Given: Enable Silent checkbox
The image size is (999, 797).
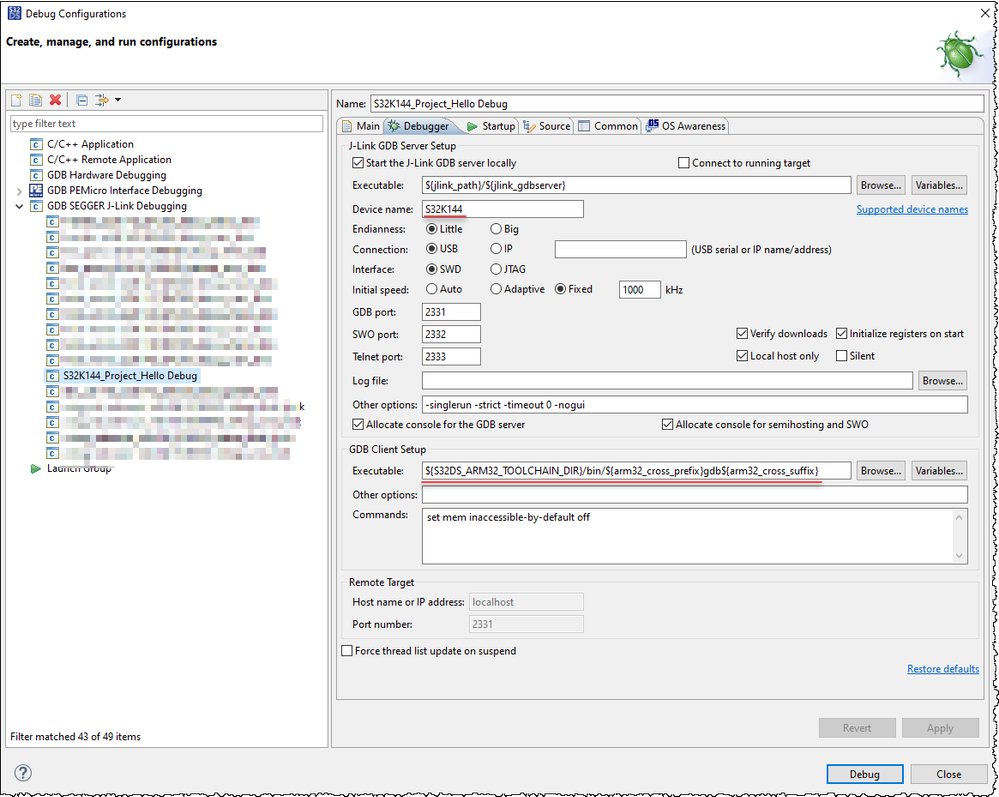Looking at the screenshot, I should (841, 356).
